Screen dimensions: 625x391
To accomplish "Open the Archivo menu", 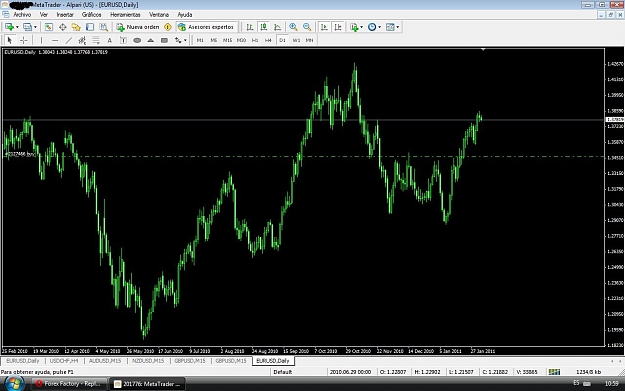I will click(x=22, y=15).
